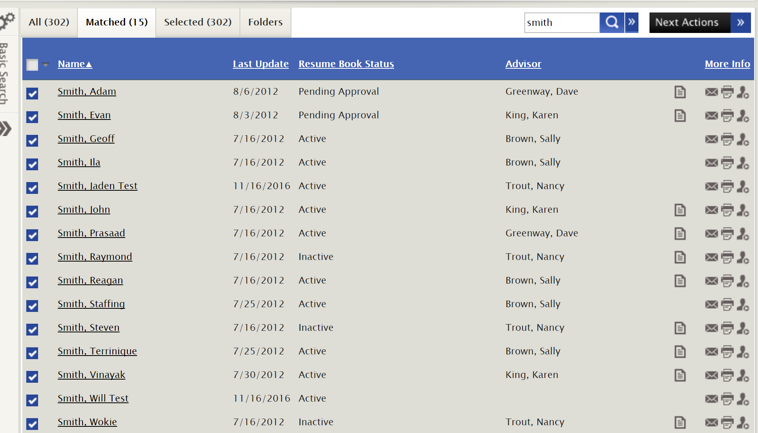The height and width of the screenshot is (433, 758).
Task: View Smith, Terrinique's resume document icon
Action: click(x=680, y=351)
